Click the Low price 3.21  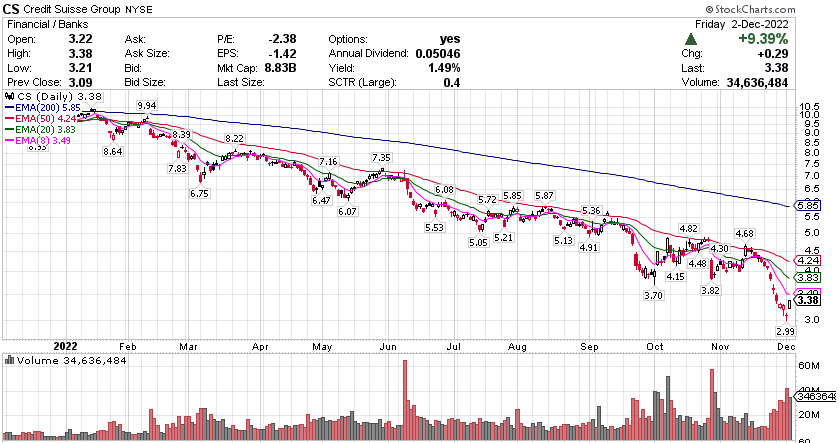80,68
